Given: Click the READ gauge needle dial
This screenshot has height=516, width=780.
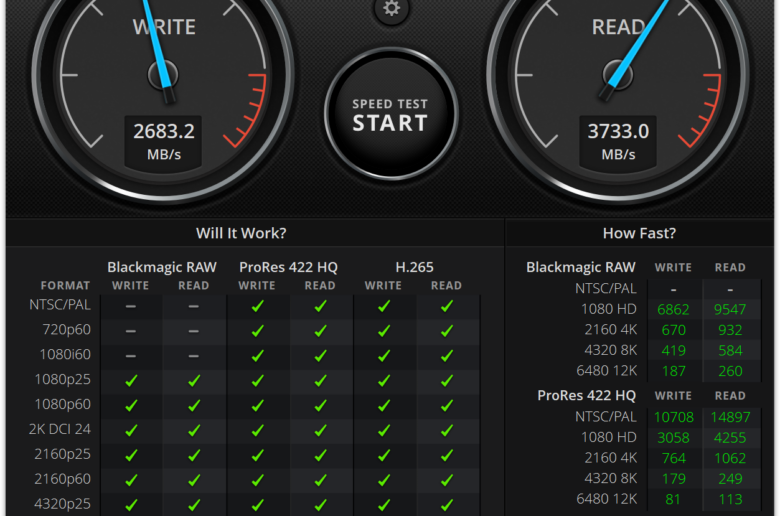Looking at the screenshot, I should coord(618,75).
